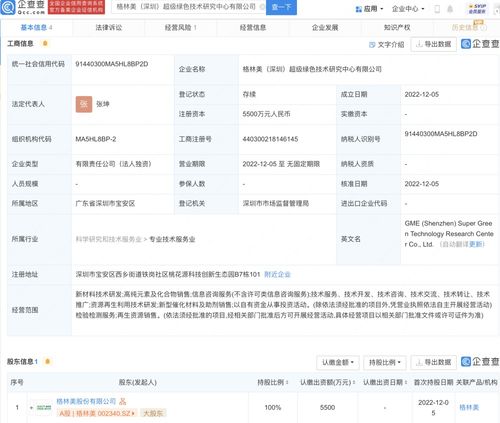500x423 pixels.
Task: Switch to the 经营信息 tab
Action: 253,28
